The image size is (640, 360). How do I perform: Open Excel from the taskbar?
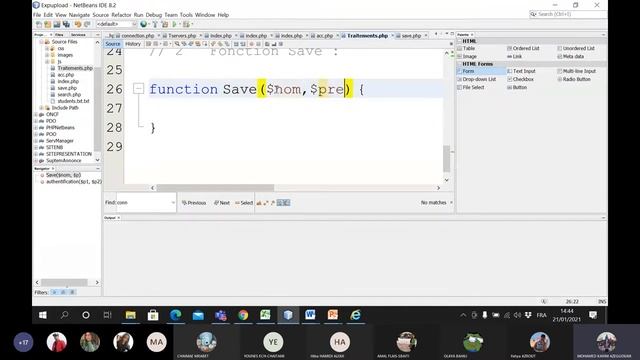coord(265,315)
